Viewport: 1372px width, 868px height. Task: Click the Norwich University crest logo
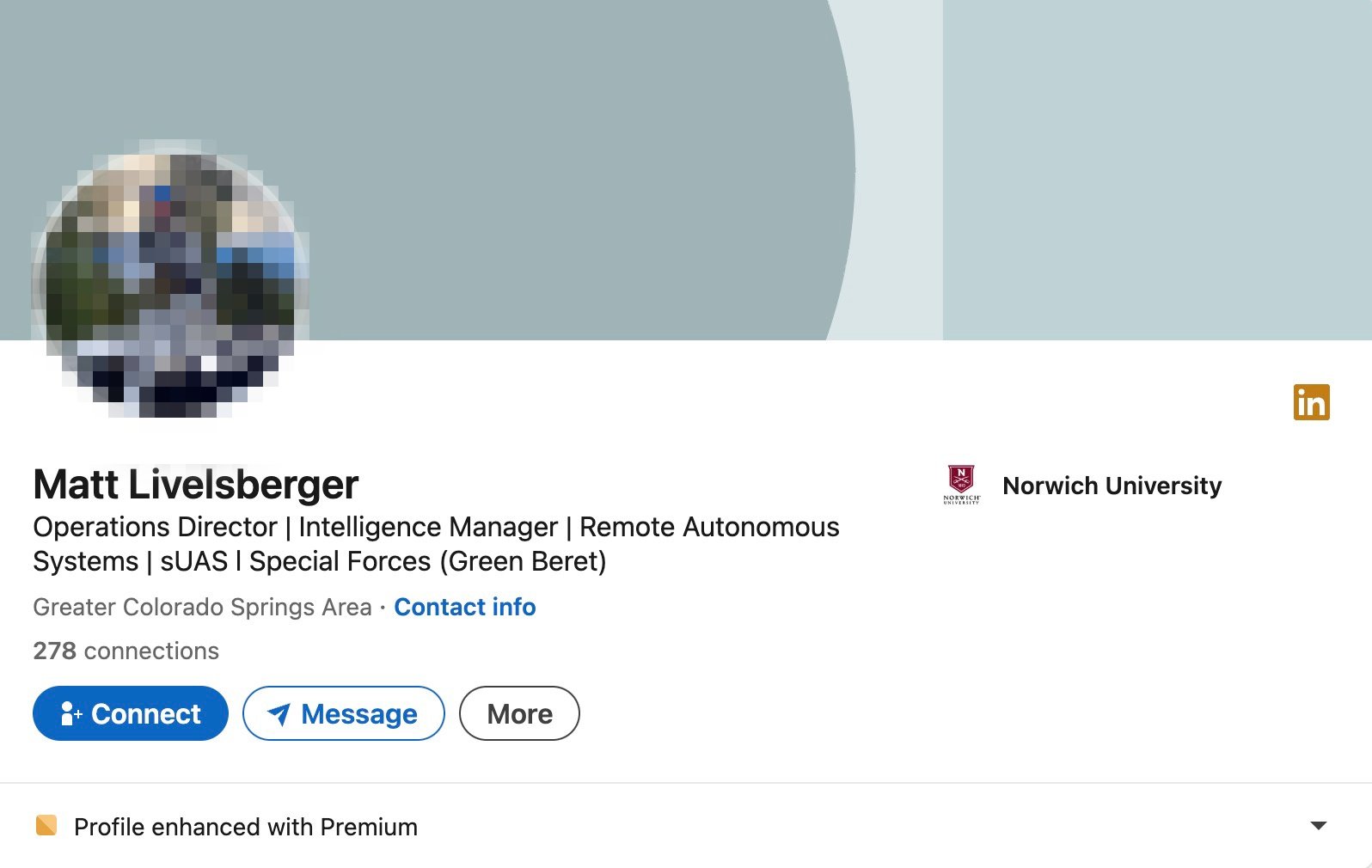click(961, 485)
